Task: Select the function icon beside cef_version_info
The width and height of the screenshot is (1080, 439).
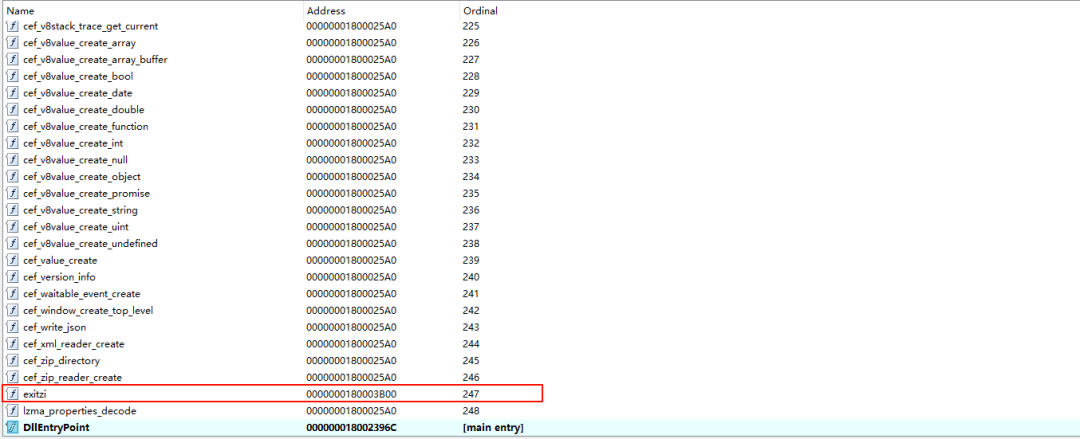Action: coord(12,277)
